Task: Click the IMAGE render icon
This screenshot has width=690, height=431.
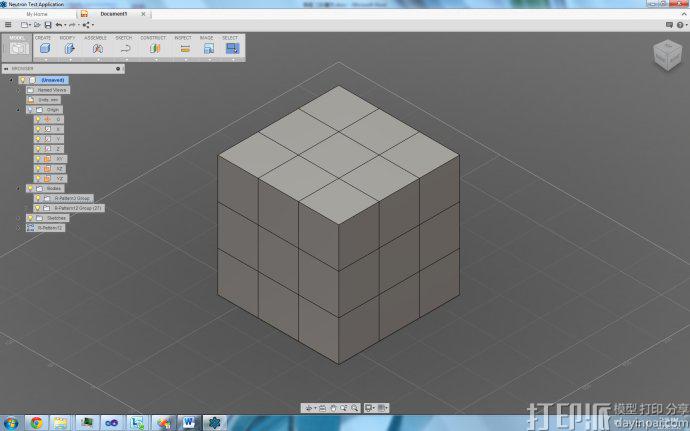Action: click(x=209, y=48)
